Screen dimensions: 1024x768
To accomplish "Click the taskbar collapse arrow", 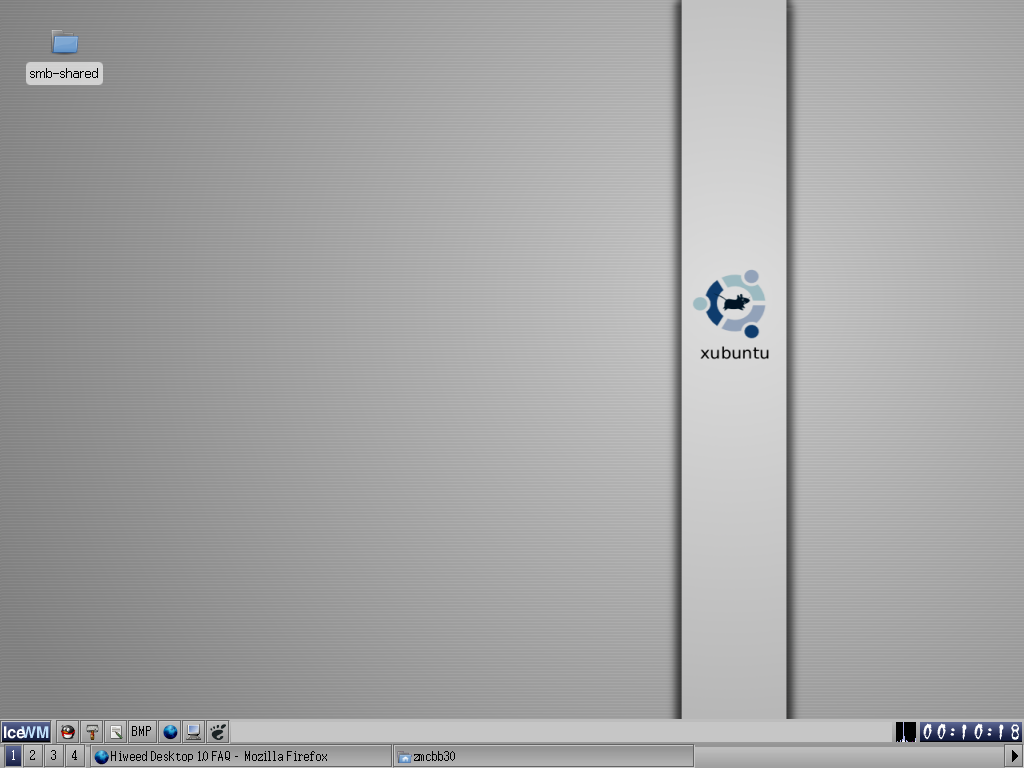I will point(1015,756).
